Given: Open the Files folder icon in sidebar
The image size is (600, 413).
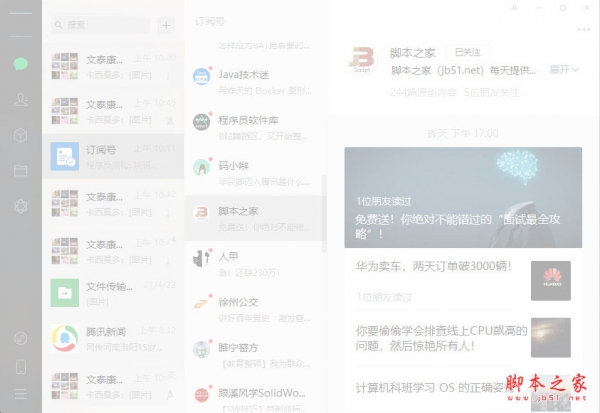Looking at the screenshot, I should tap(21, 170).
